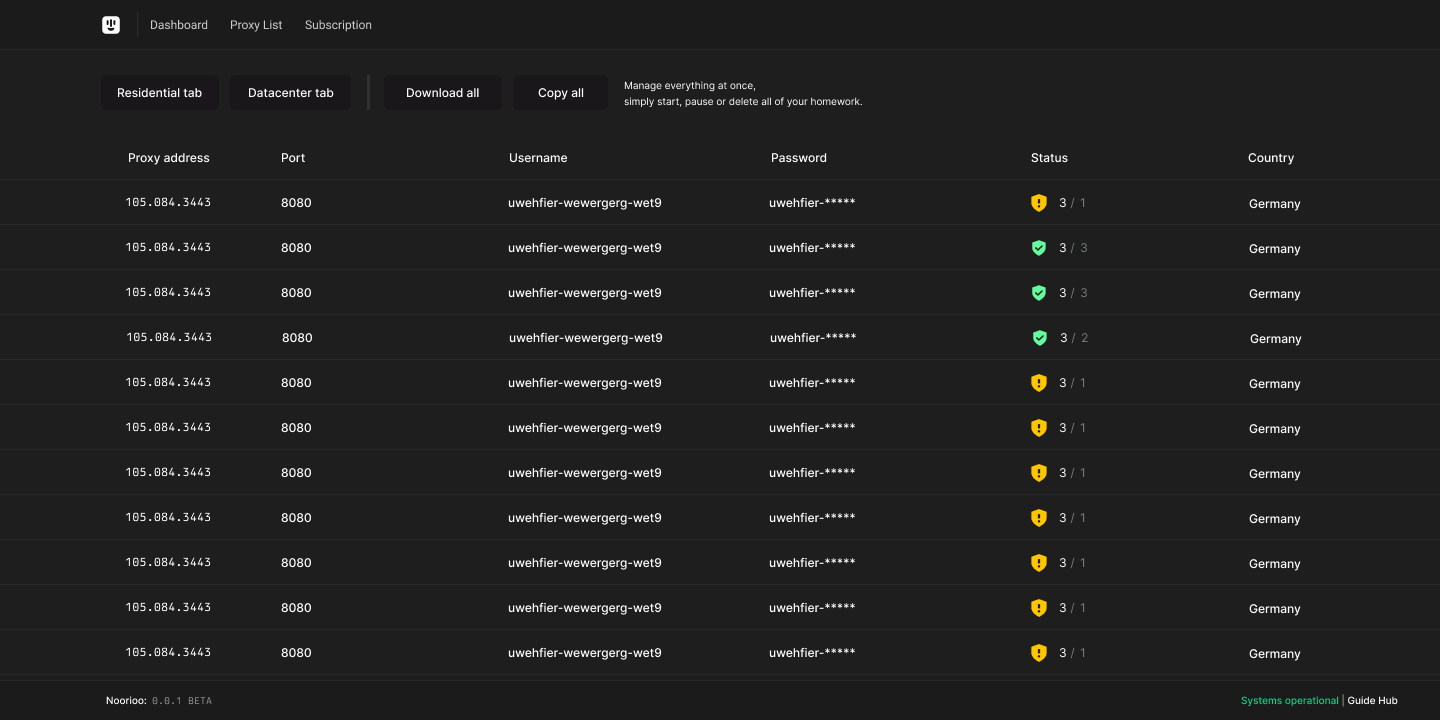Click the Copy all button

point(560,92)
